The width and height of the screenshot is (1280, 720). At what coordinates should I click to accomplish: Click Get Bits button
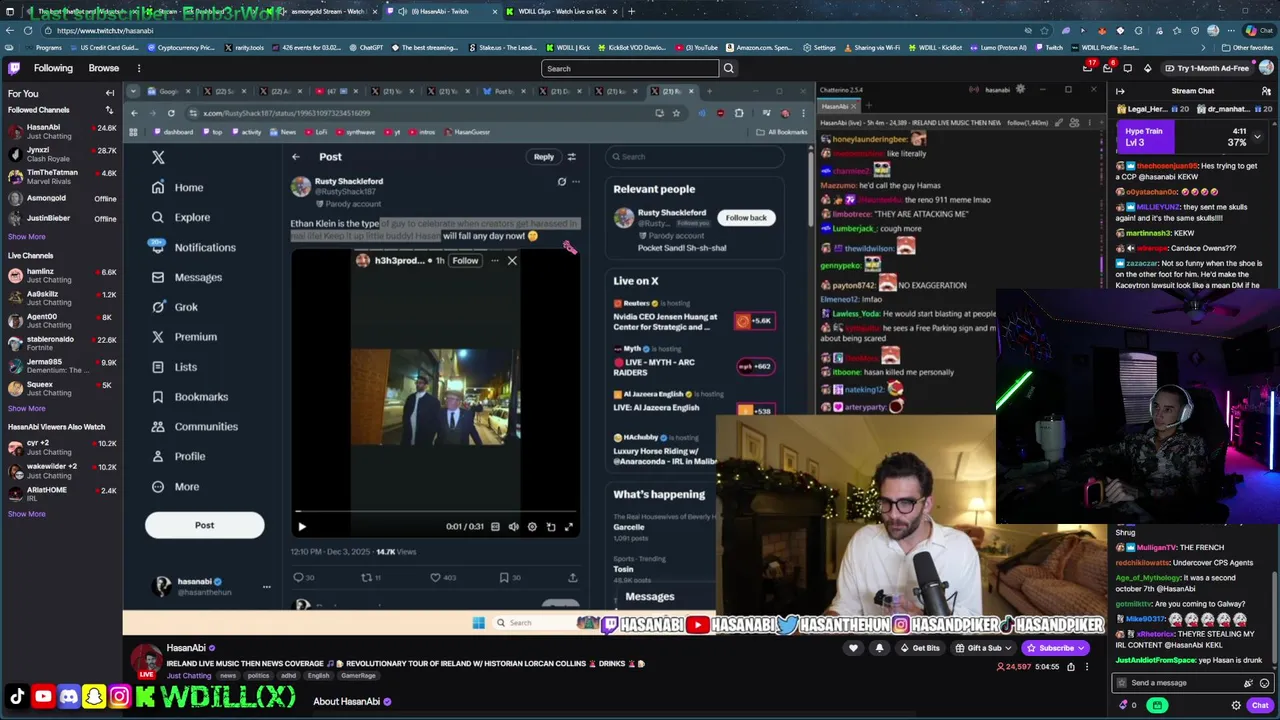pos(919,648)
